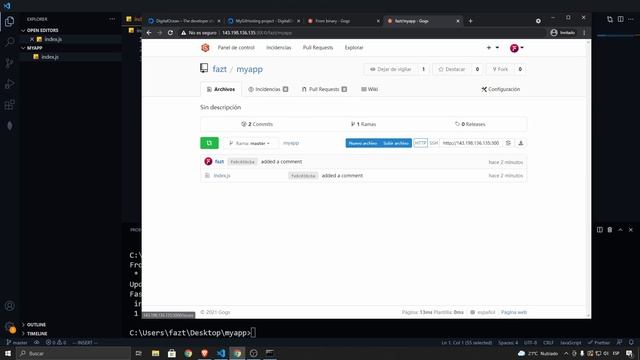View the 2 Commits link
The width and height of the screenshot is (640, 360).
point(257,124)
